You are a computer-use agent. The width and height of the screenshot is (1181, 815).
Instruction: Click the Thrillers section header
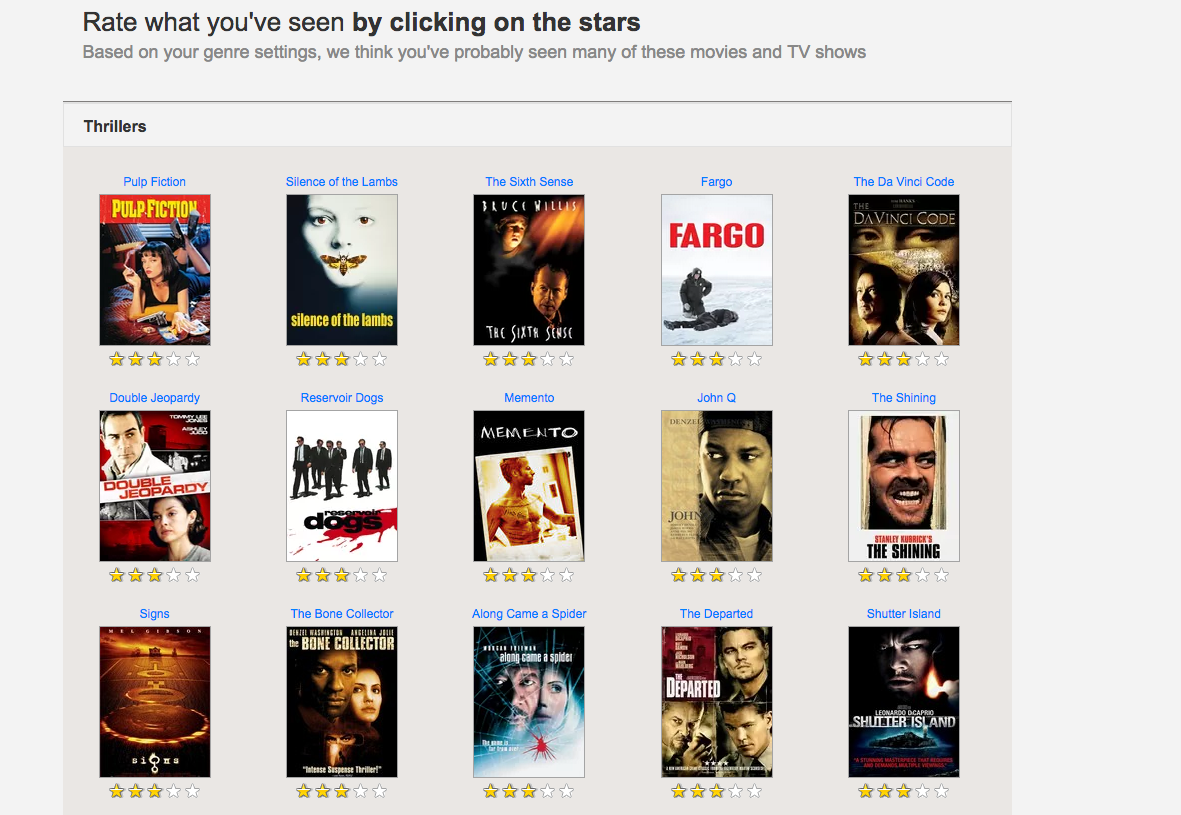pyautogui.click(x=114, y=127)
